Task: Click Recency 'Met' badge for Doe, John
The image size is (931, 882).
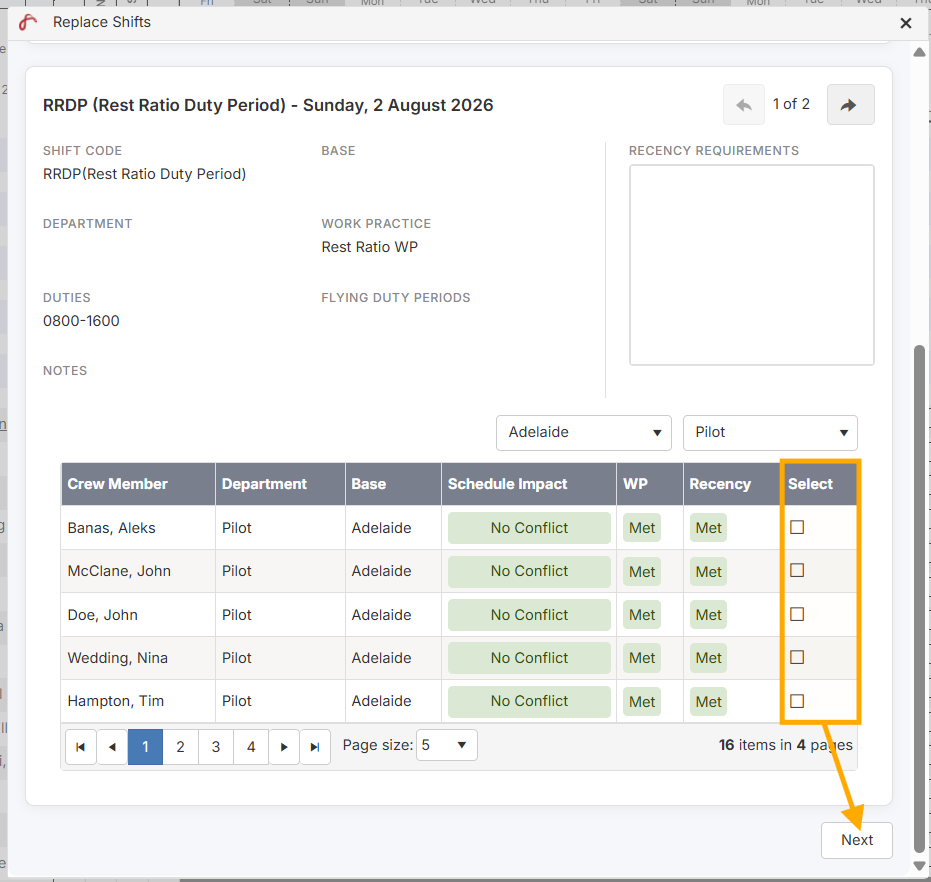Action: (708, 615)
